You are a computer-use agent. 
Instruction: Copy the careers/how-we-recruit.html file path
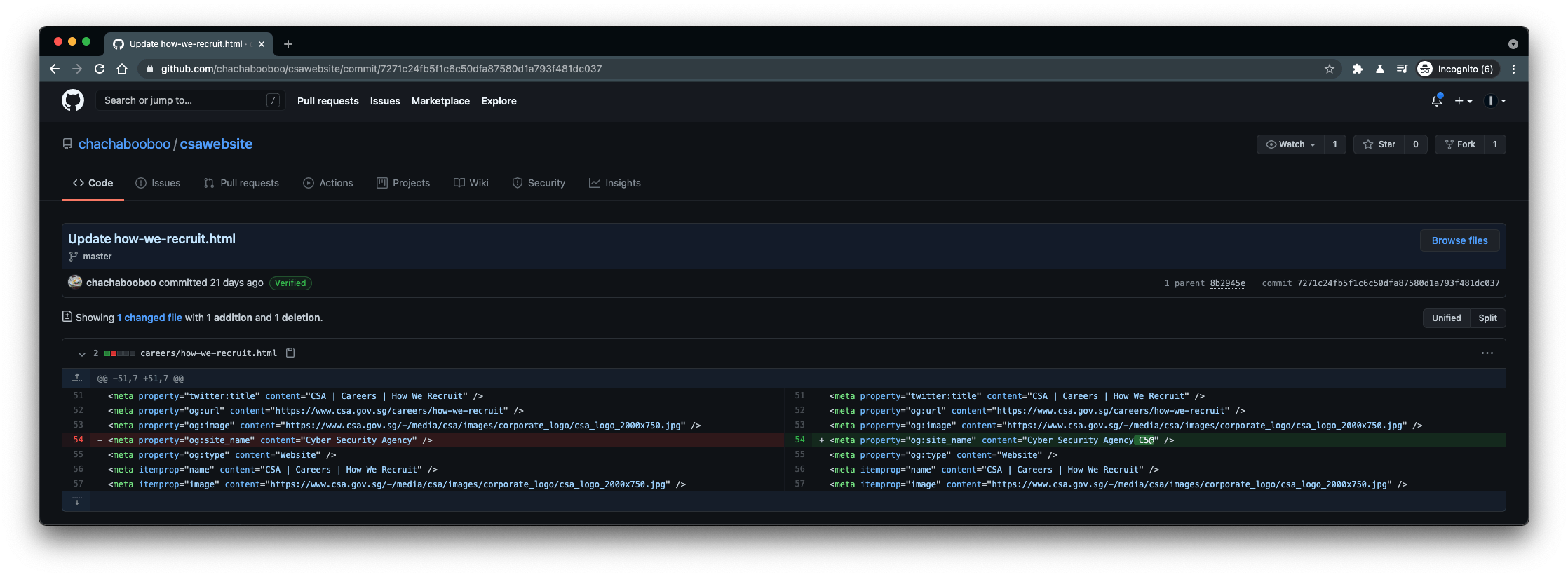(x=290, y=353)
